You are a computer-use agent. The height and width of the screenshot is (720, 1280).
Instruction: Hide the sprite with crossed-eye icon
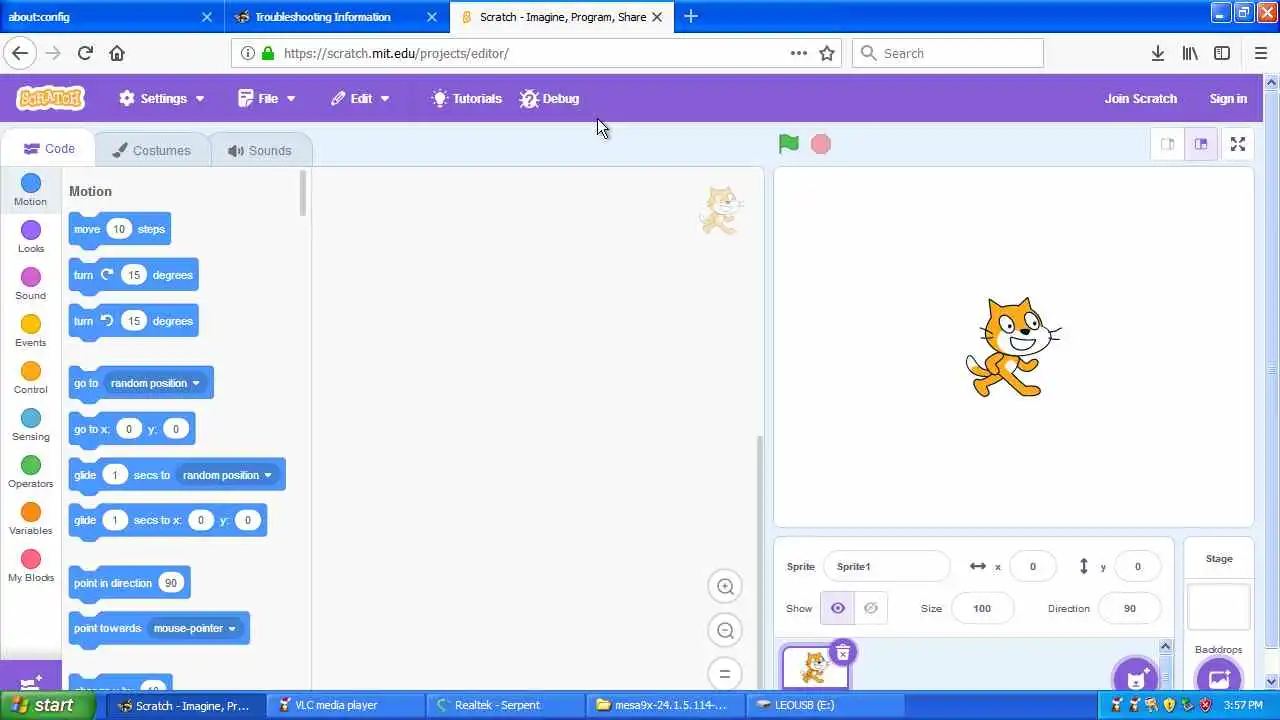871,608
